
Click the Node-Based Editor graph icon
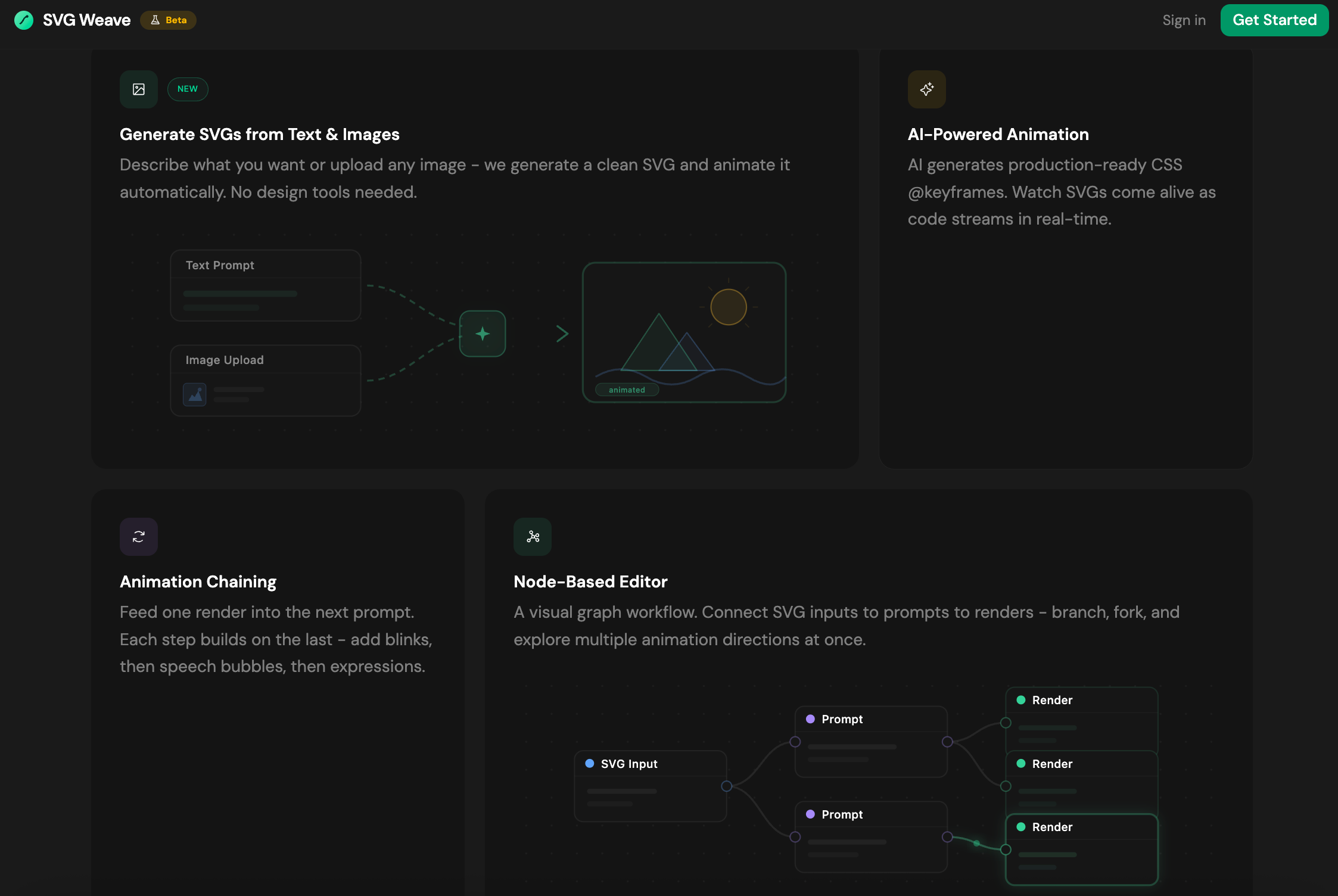click(533, 537)
